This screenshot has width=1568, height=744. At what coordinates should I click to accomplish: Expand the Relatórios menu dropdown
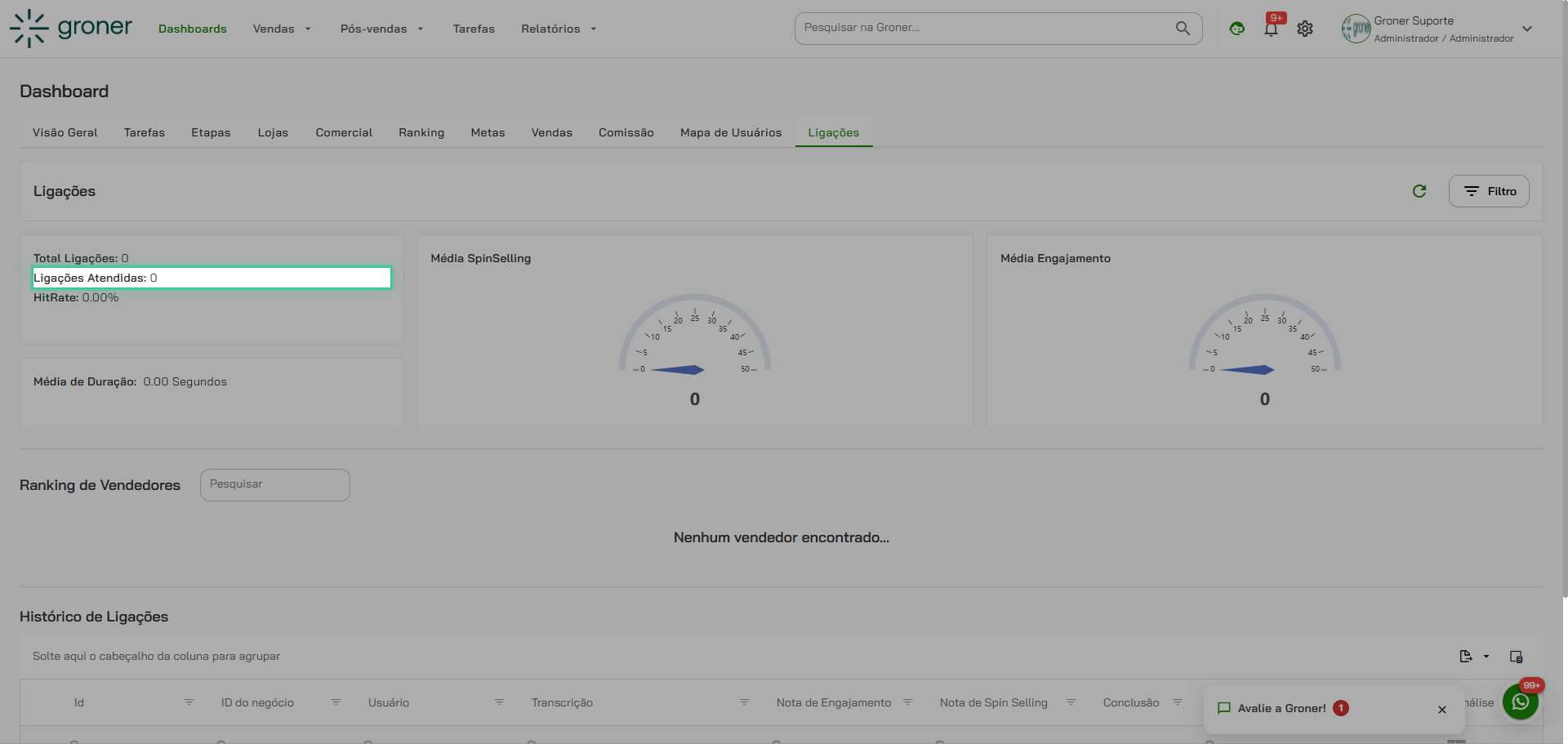(594, 29)
